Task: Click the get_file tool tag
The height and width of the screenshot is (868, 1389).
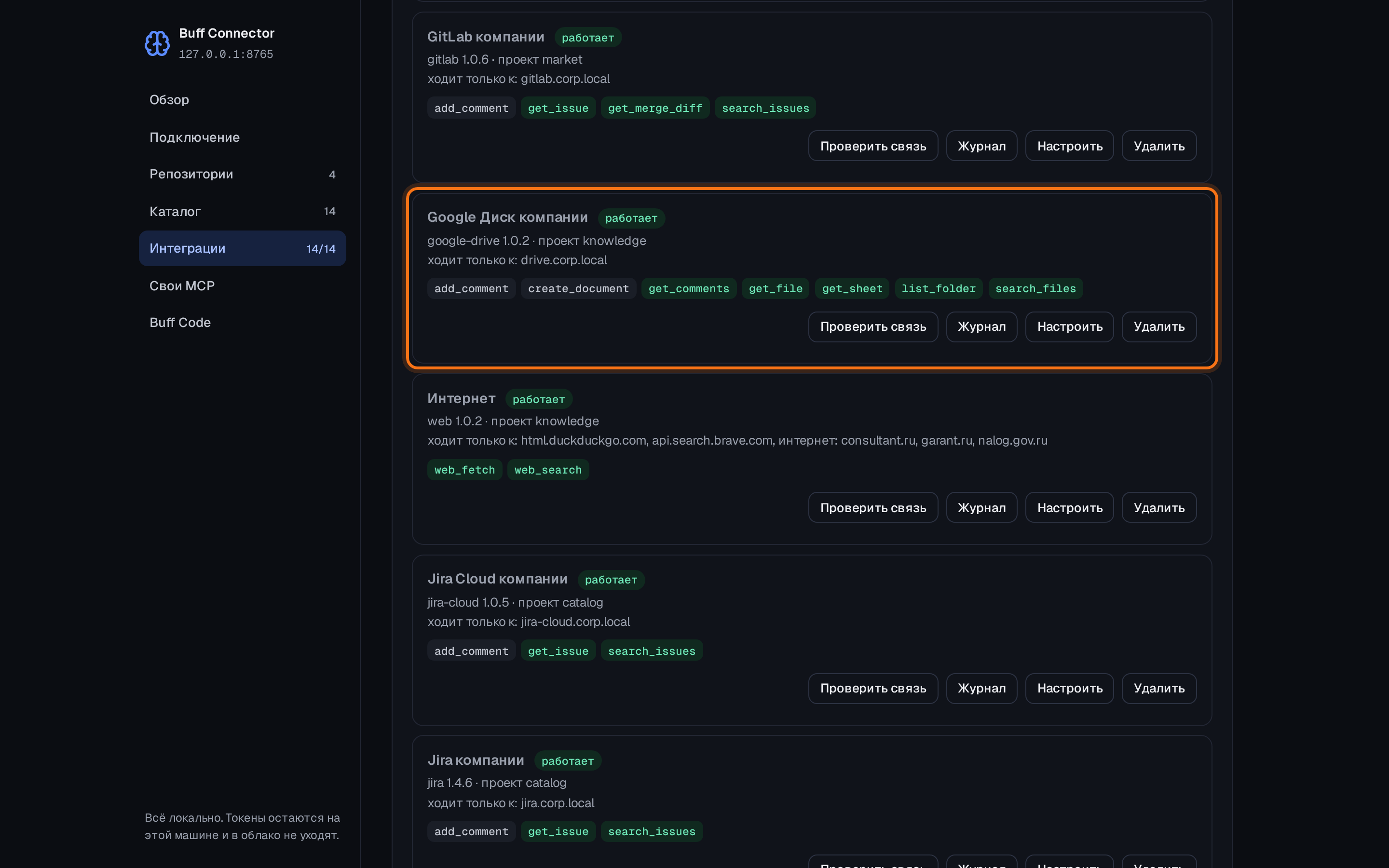Action: [x=776, y=288]
